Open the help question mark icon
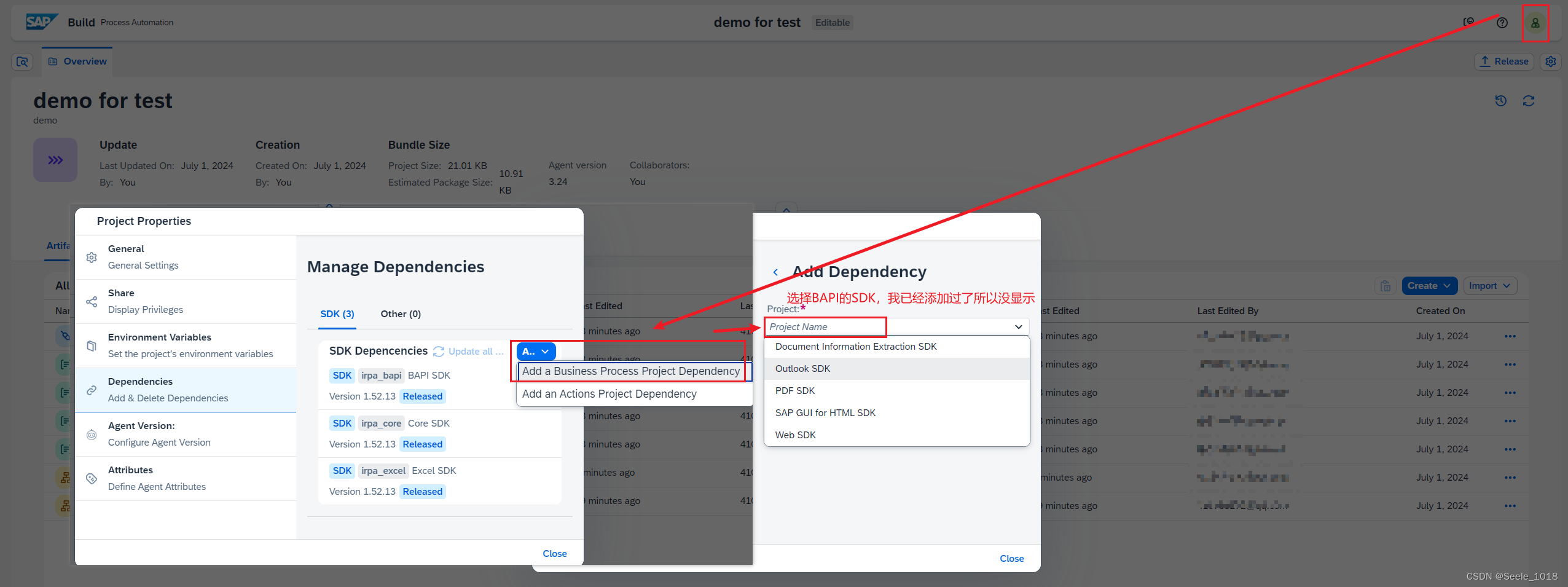This screenshot has height=587, width=1568. tap(1502, 23)
